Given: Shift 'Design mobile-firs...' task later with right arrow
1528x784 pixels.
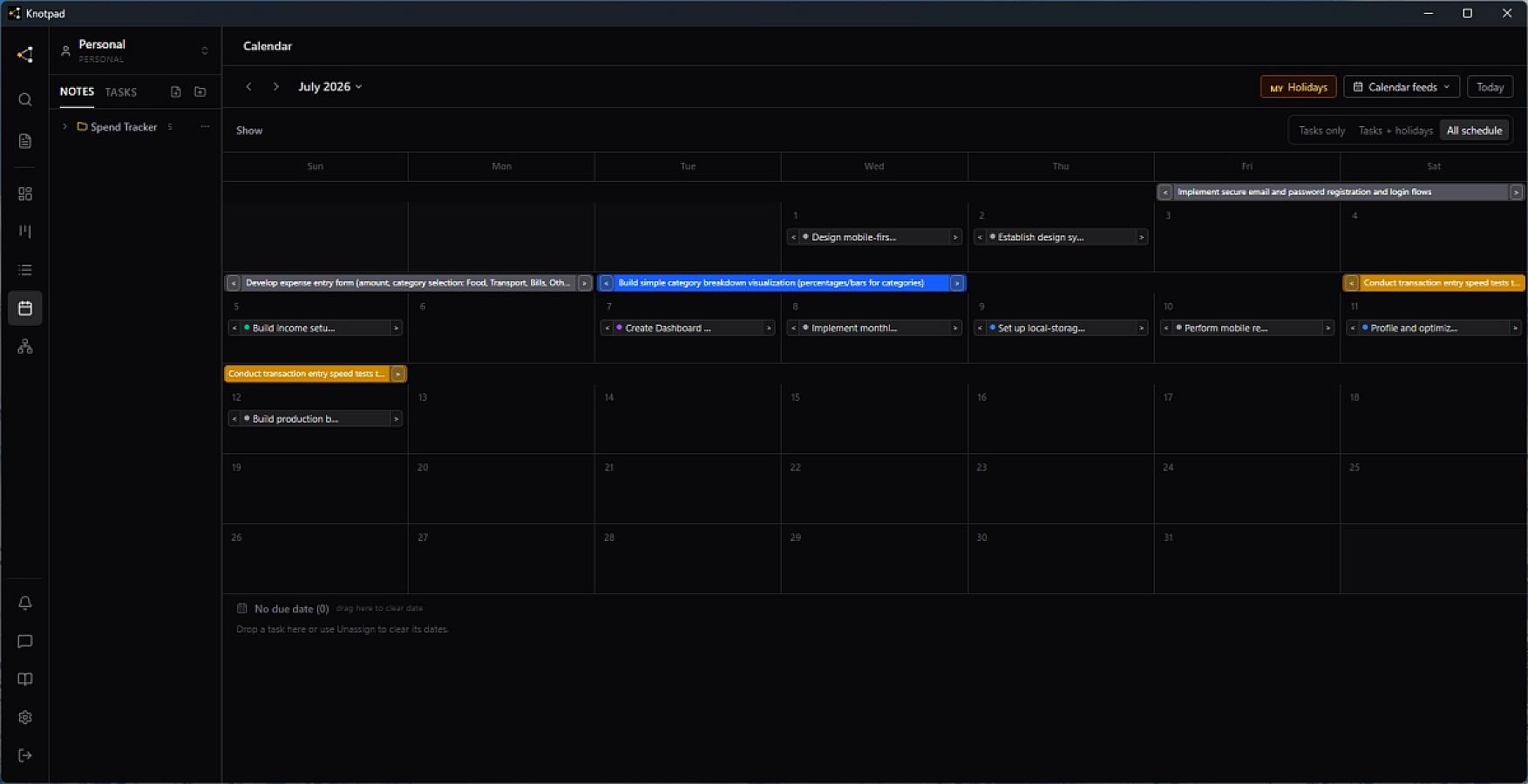Looking at the screenshot, I should pos(955,237).
